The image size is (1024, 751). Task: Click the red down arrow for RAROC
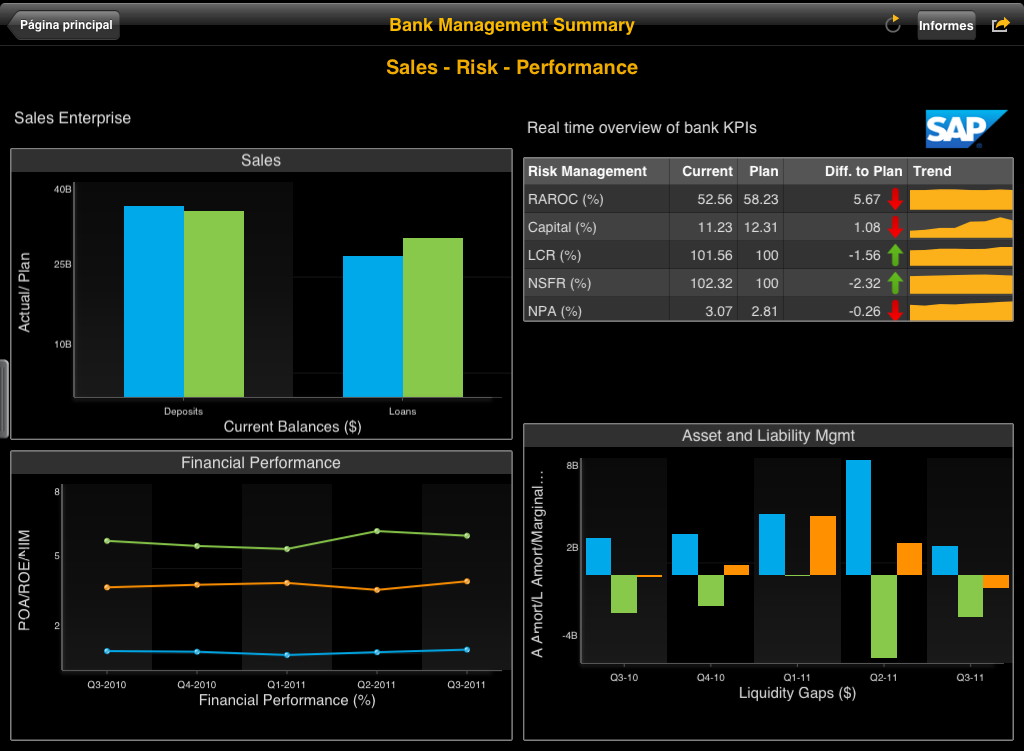tap(895, 199)
